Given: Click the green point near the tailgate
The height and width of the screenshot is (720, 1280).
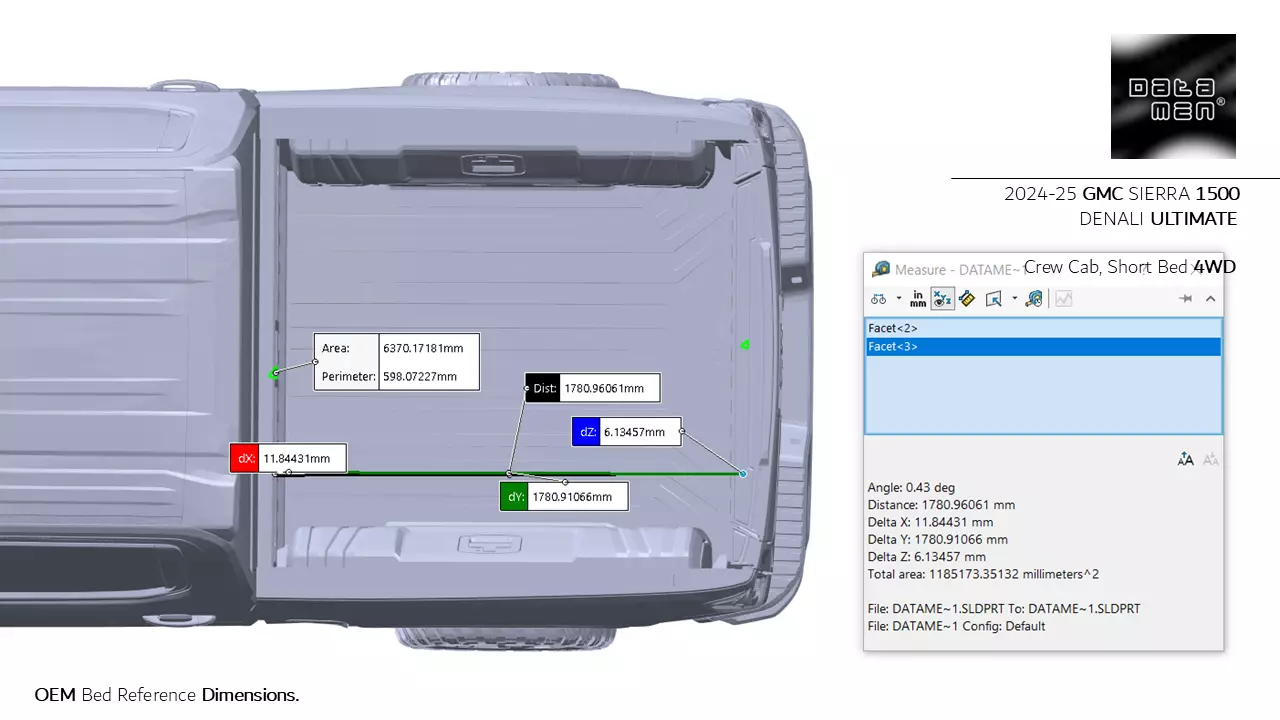Looking at the screenshot, I should point(745,345).
